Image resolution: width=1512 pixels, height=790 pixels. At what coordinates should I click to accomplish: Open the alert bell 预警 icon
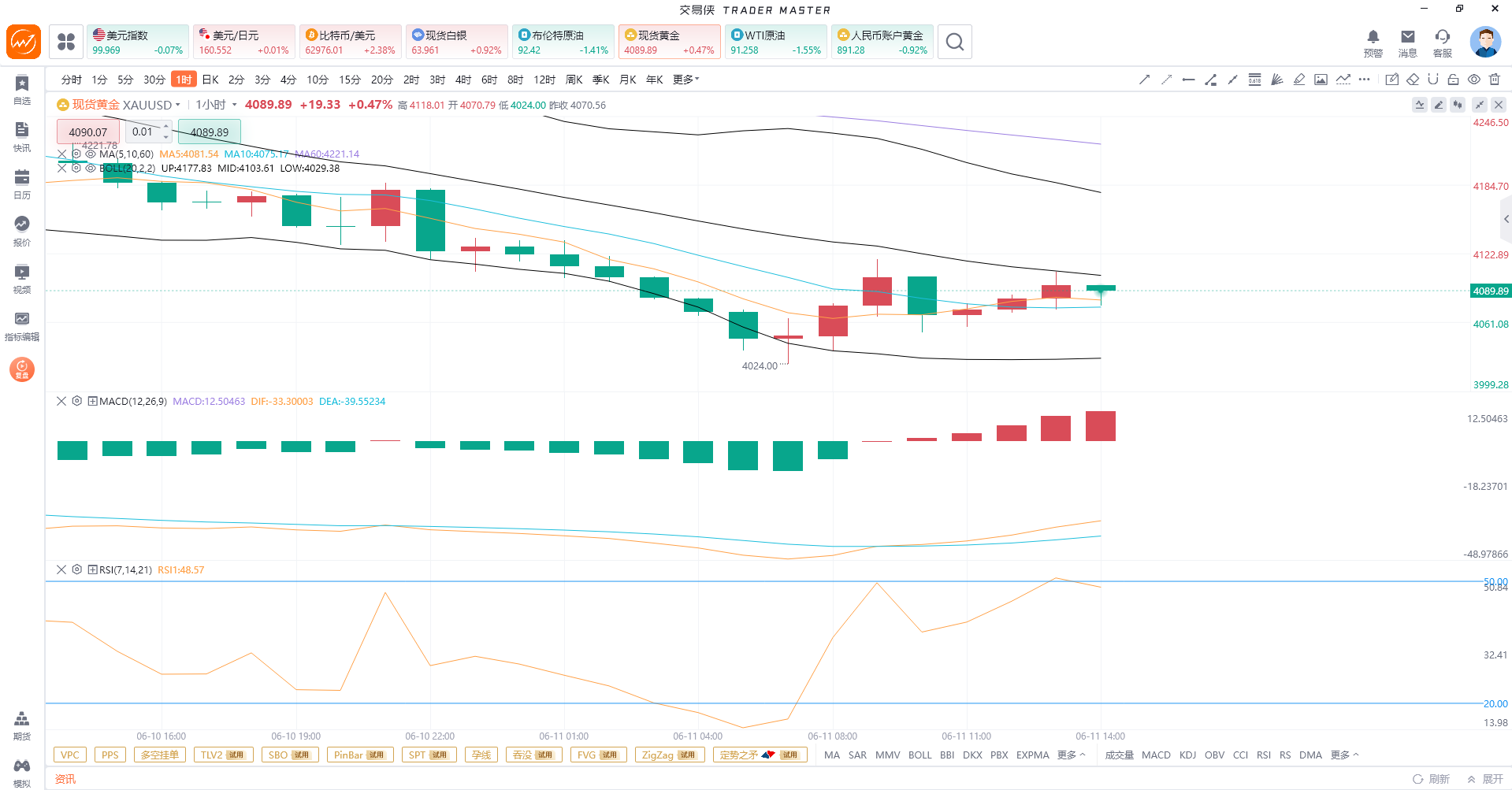pos(1373,43)
